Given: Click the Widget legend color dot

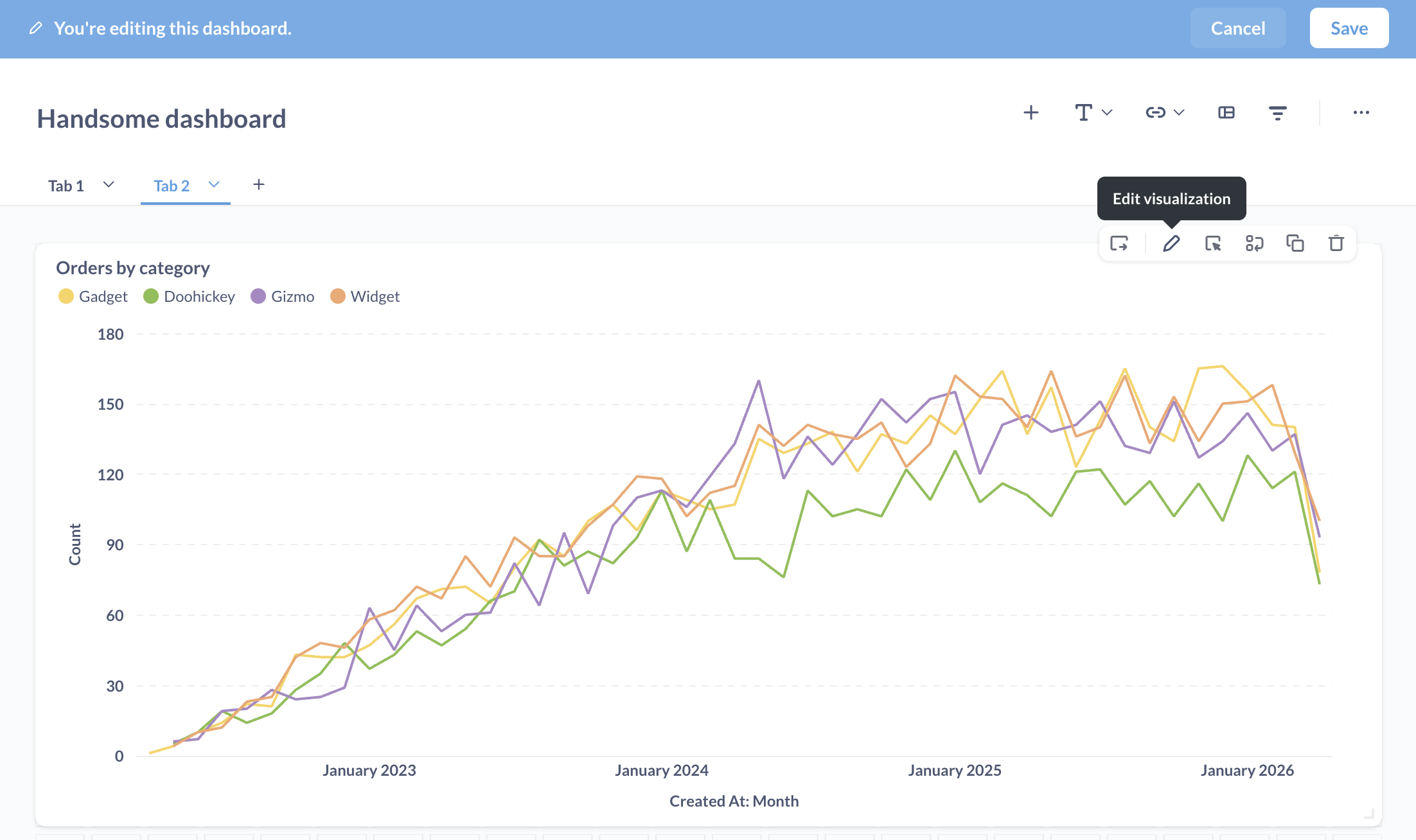Looking at the screenshot, I should coord(338,297).
